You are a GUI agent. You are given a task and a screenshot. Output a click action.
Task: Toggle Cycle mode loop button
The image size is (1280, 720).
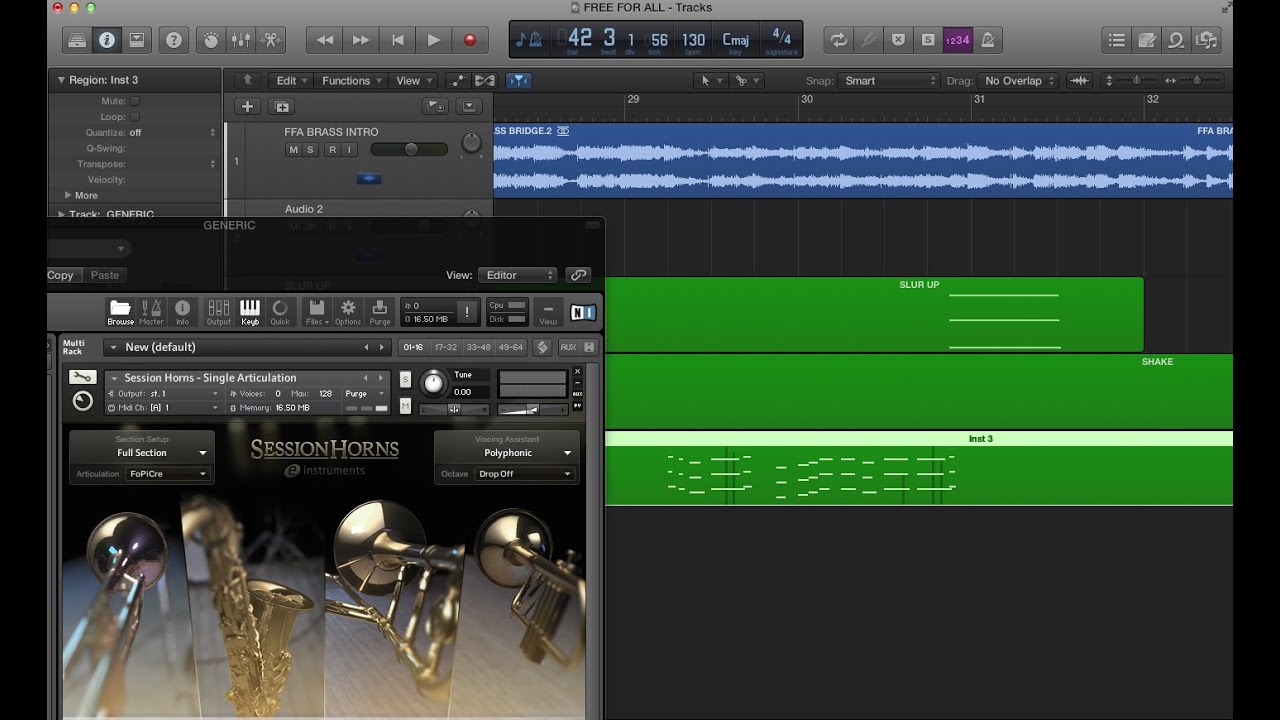point(838,40)
